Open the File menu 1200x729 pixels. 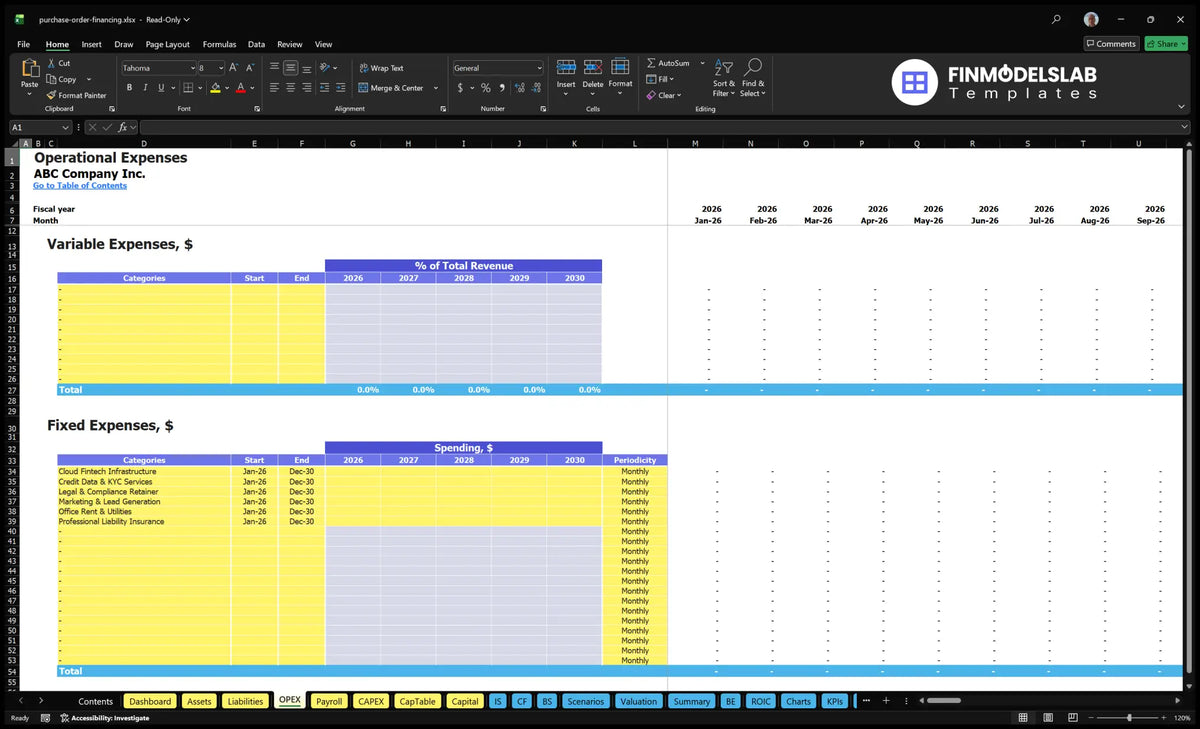tap(23, 44)
